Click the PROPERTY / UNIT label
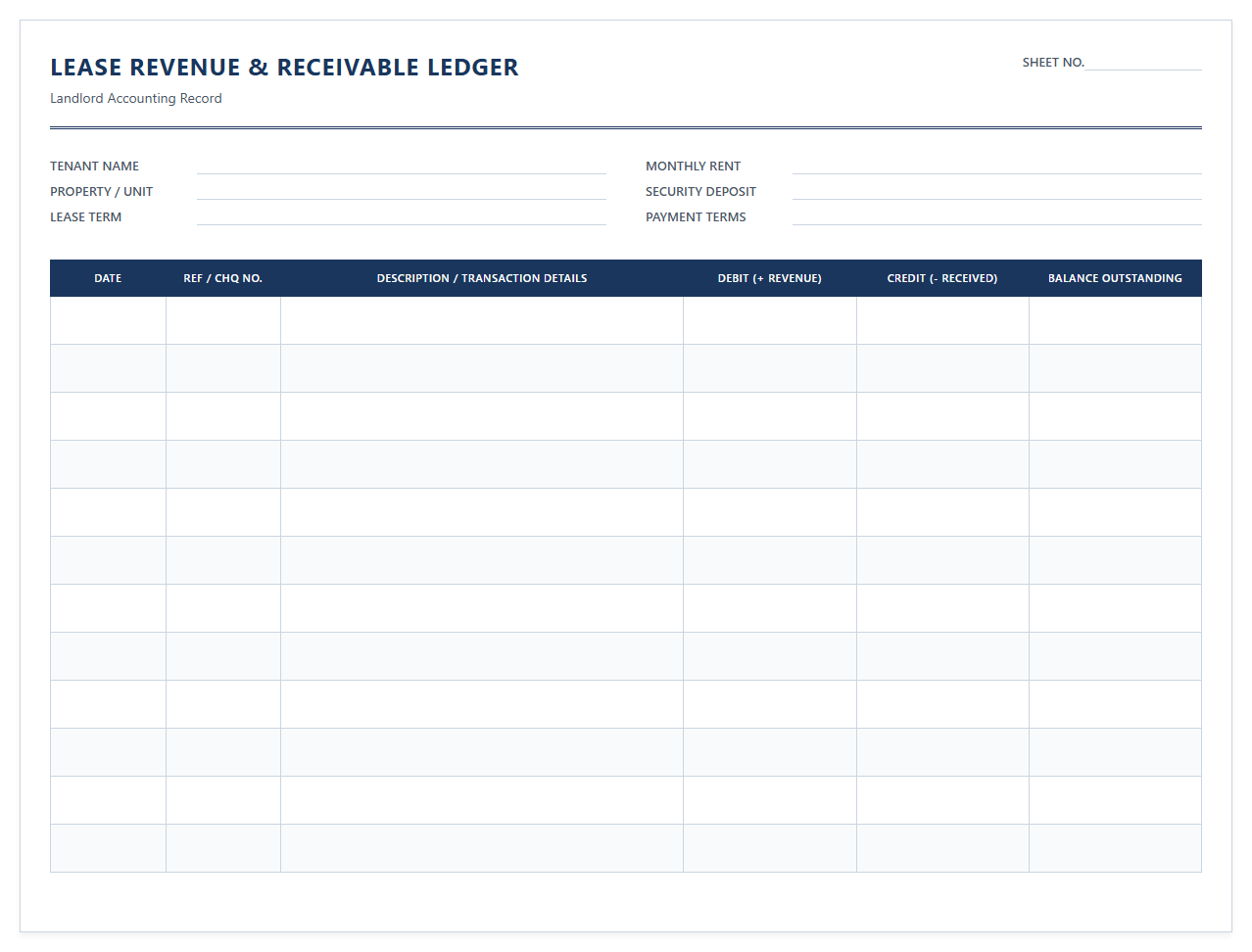Viewport: 1252px width, 952px height. tap(101, 191)
